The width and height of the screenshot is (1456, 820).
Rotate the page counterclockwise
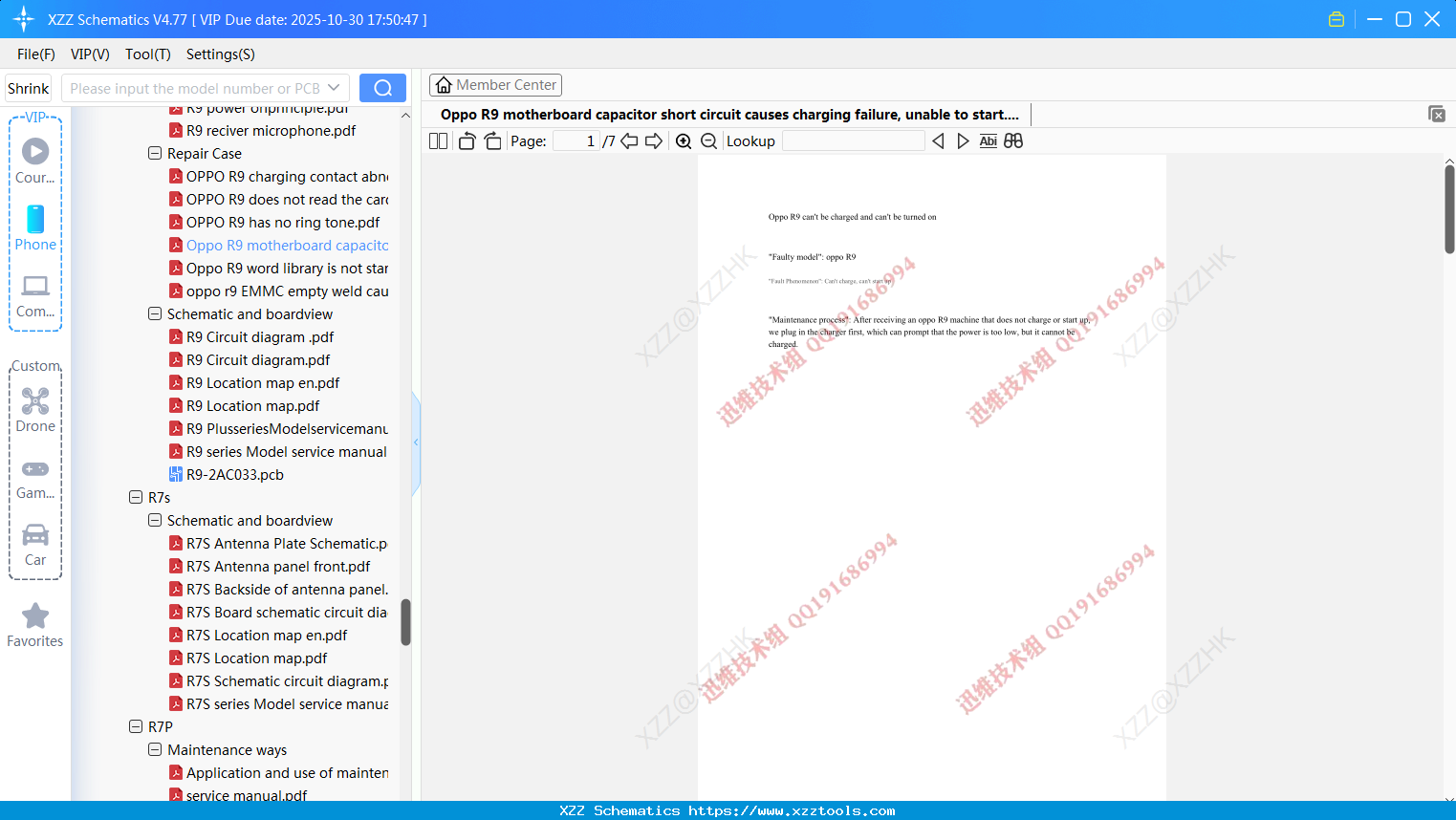tap(467, 141)
